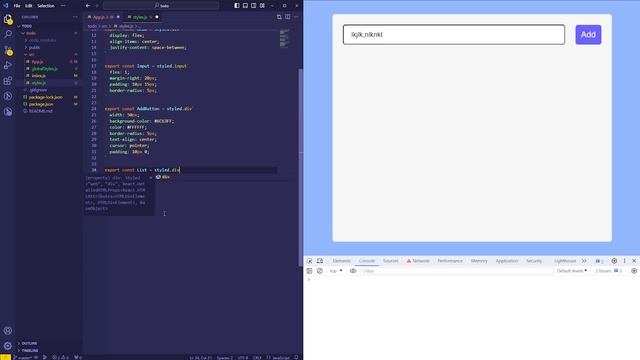Go back with the editor navigation arrow
The width and height of the screenshot is (640, 360).
(88, 6)
